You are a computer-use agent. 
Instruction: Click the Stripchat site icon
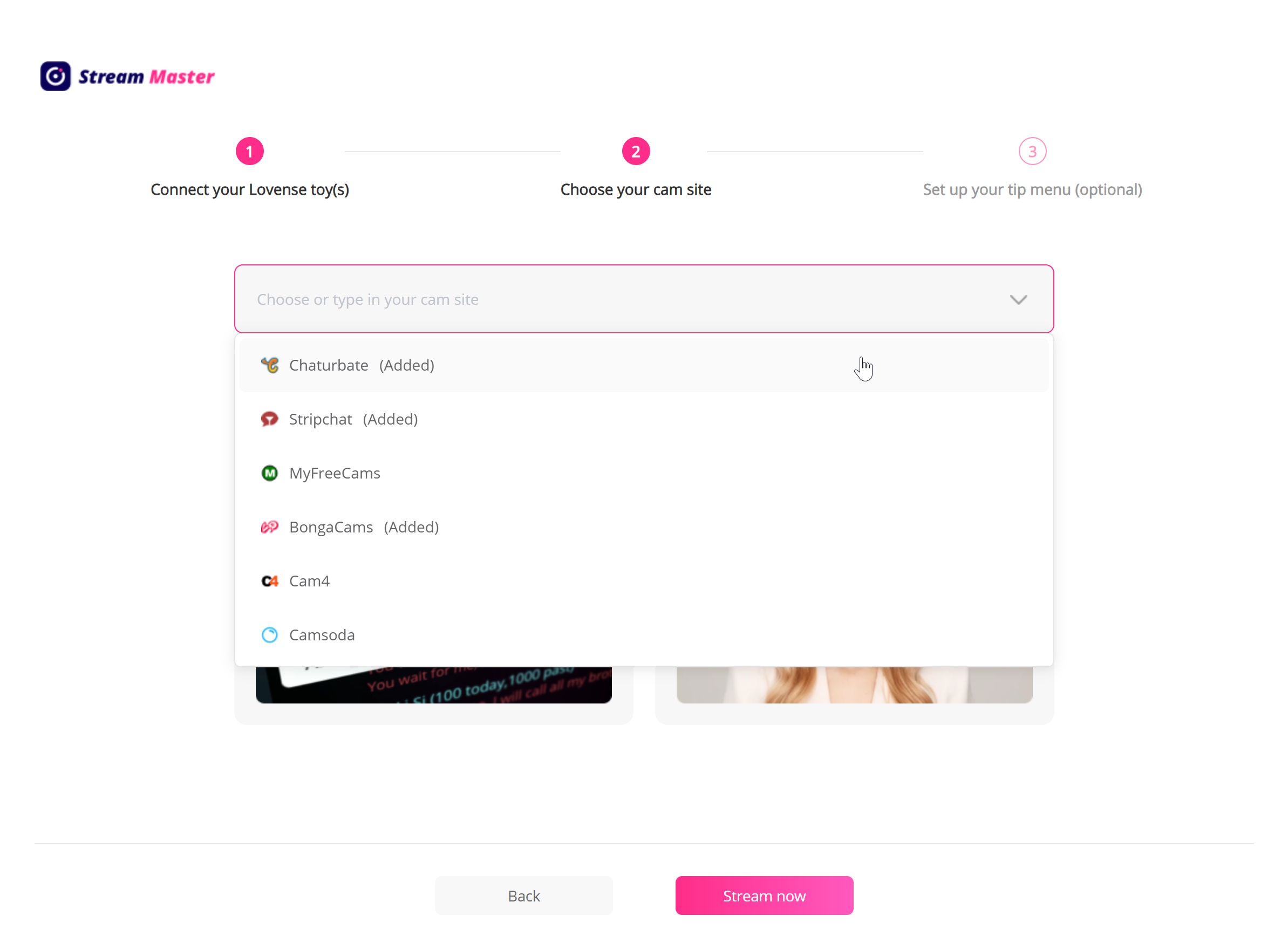click(269, 419)
